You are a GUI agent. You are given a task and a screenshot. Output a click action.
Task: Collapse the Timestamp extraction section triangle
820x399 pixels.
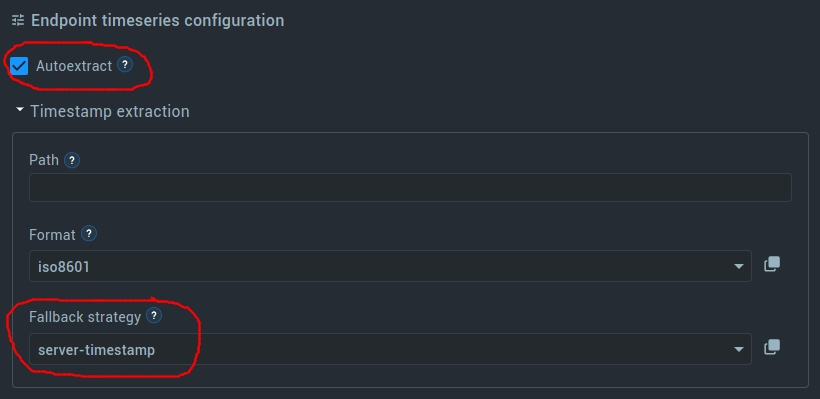click(x=20, y=110)
